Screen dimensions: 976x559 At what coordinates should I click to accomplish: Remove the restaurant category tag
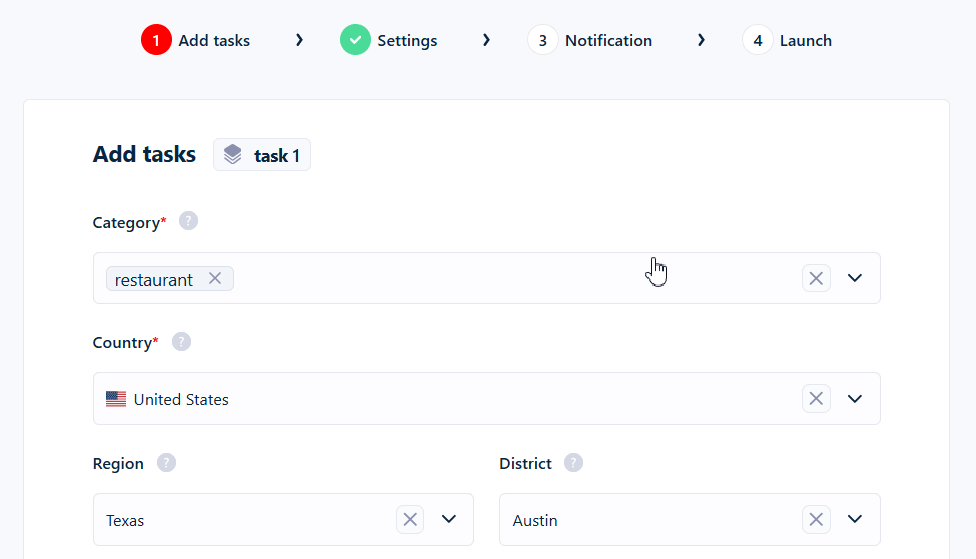click(x=215, y=278)
